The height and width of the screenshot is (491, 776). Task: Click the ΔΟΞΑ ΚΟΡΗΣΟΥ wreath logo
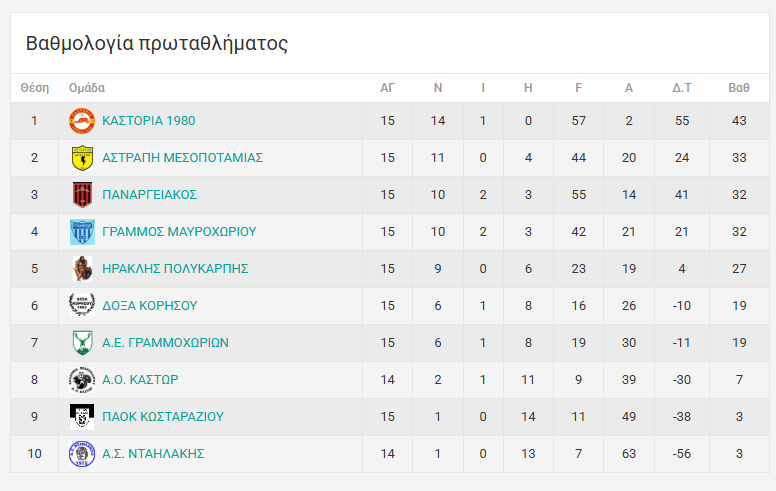tap(82, 306)
